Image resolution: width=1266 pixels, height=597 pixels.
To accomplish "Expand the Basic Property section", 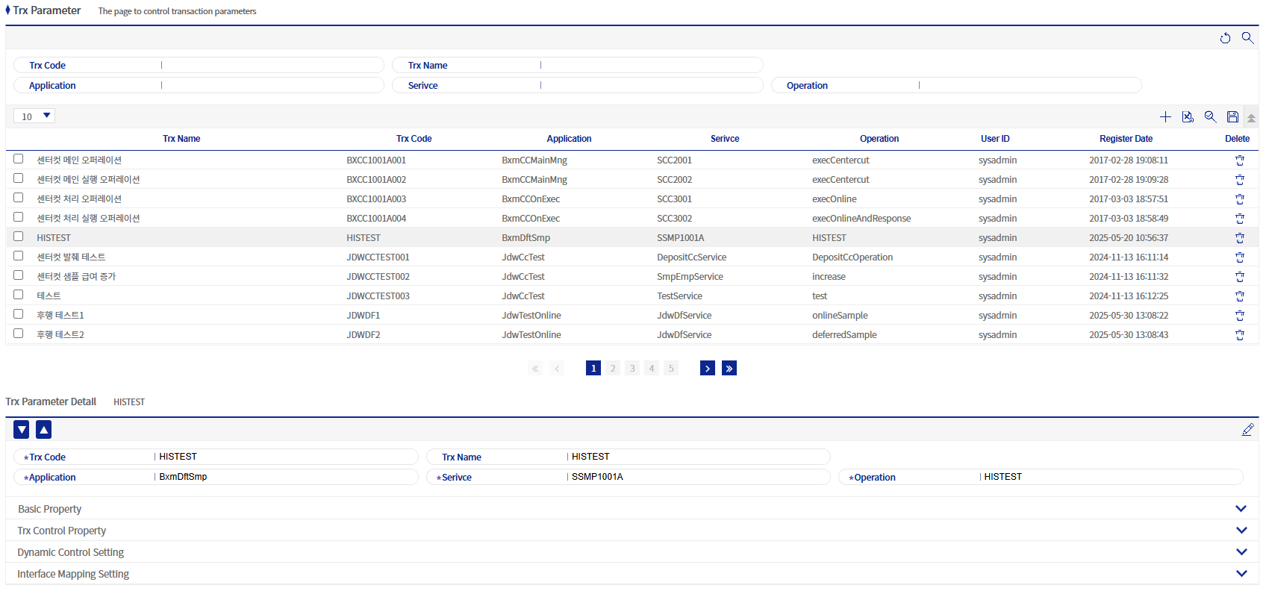I will (x=1241, y=509).
